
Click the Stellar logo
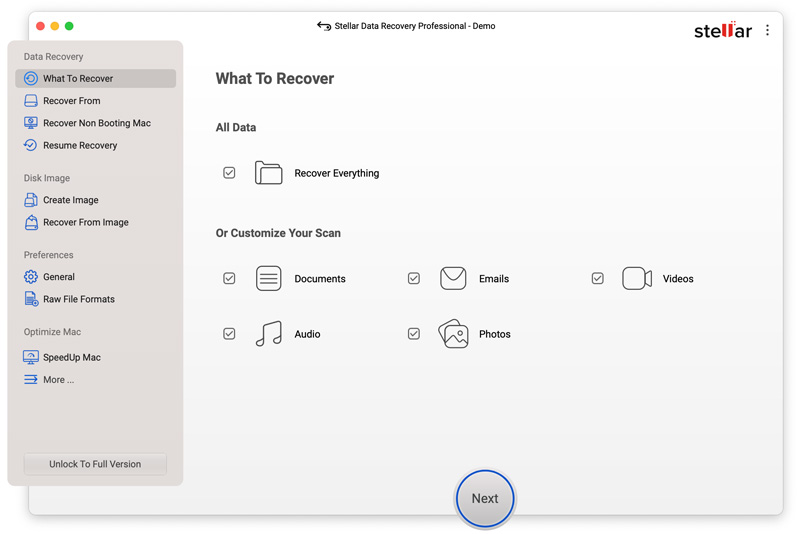(723, 30)
